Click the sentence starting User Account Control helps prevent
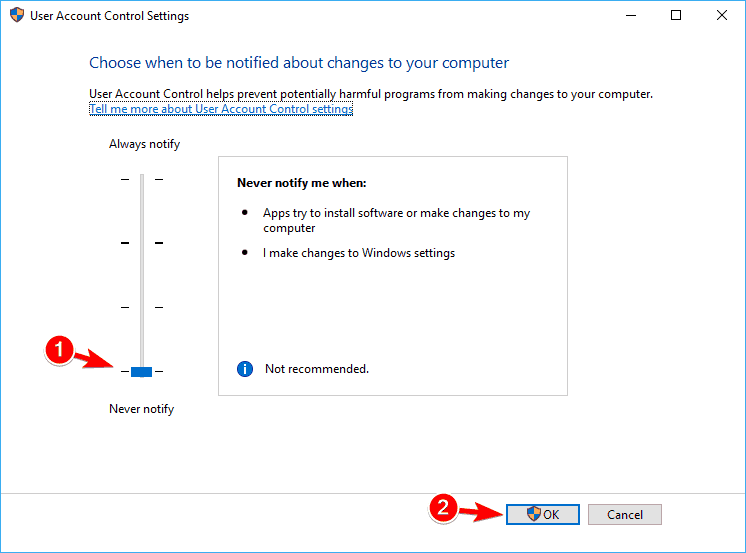The image size is (746, 553). tap(371, 94)
